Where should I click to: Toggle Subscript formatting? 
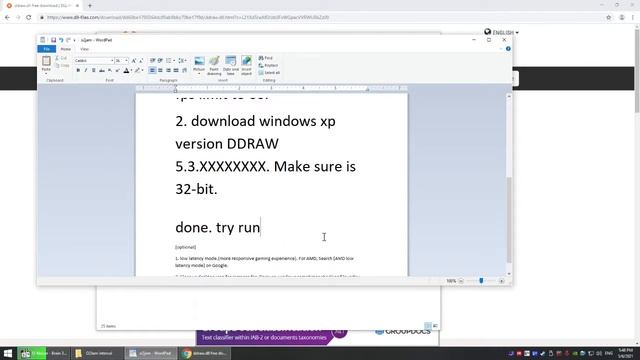[109, 70]
